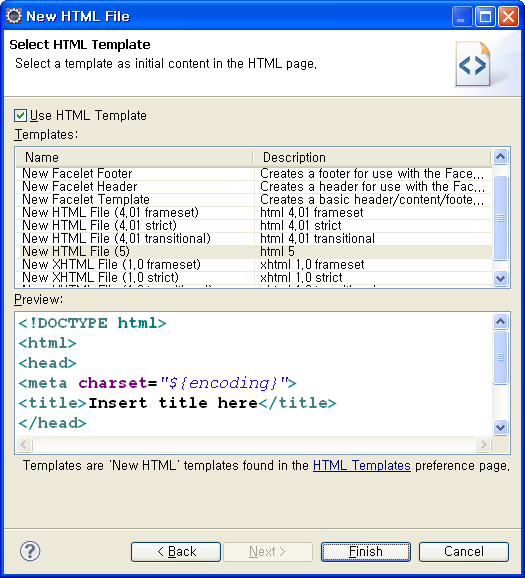Click the HTML file wizard banner icon
The height and width of the screenshot is (578, 525).
tap(474, 64)
